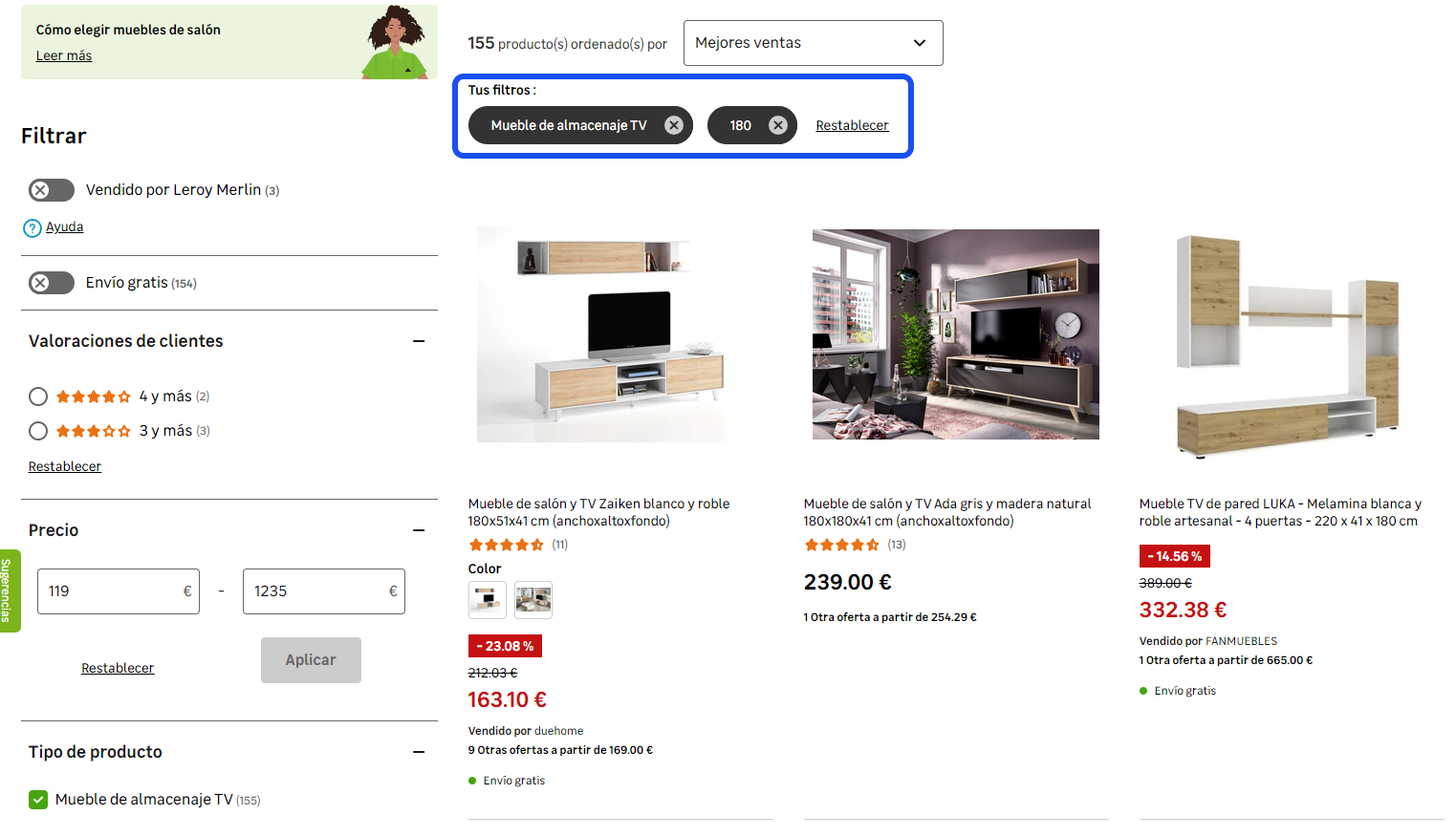Click Restablecer link next to filter chips
The image size is (1456, 837).
pyautogui.click(x=852, y=125)
